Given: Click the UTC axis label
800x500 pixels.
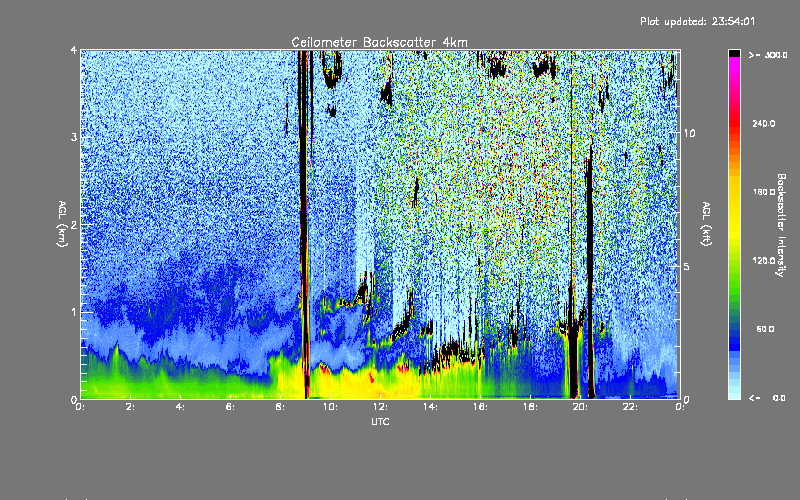Looking at the screenshot, I should (380, 421).
